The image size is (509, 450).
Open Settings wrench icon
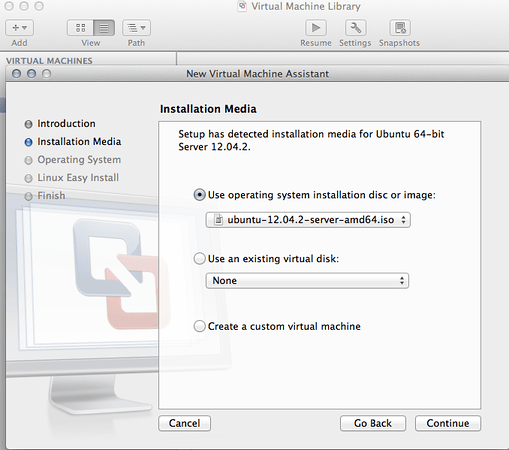point(355,28)
